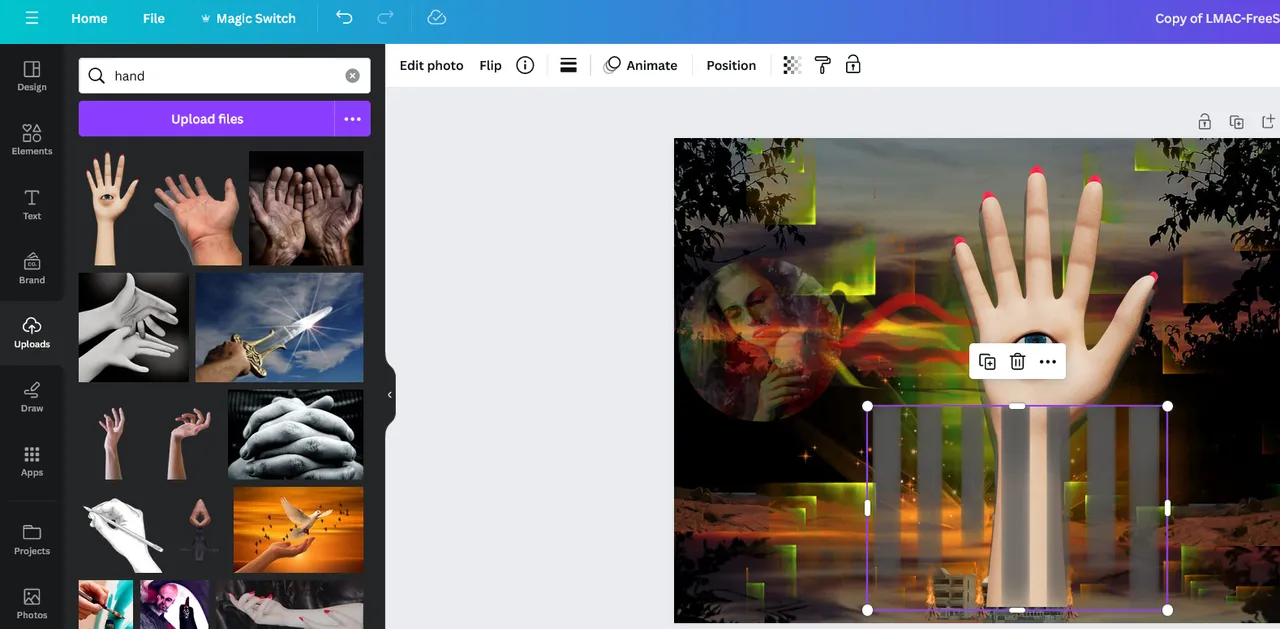Open the Text sidebar tab

pos(32,204)
